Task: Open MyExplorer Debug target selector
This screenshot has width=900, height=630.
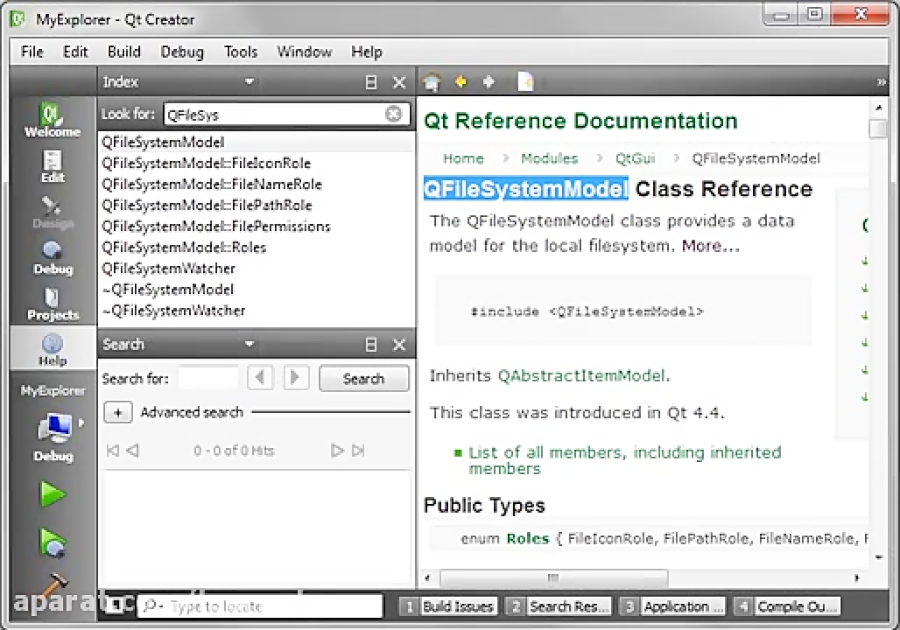Action: (x=53, y=436)
